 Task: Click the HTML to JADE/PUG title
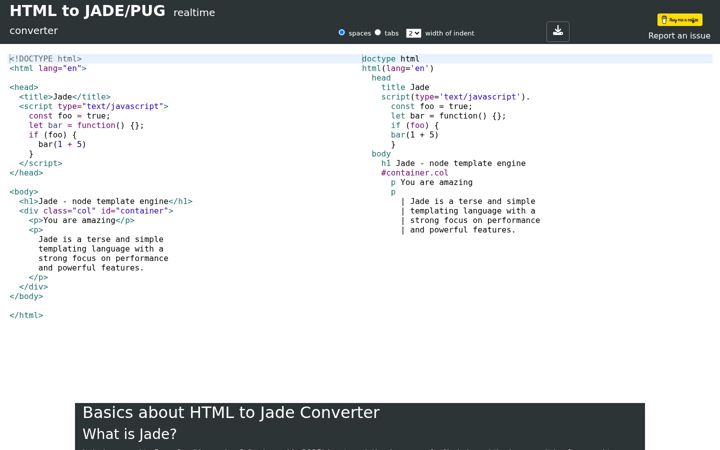(87, 11)
